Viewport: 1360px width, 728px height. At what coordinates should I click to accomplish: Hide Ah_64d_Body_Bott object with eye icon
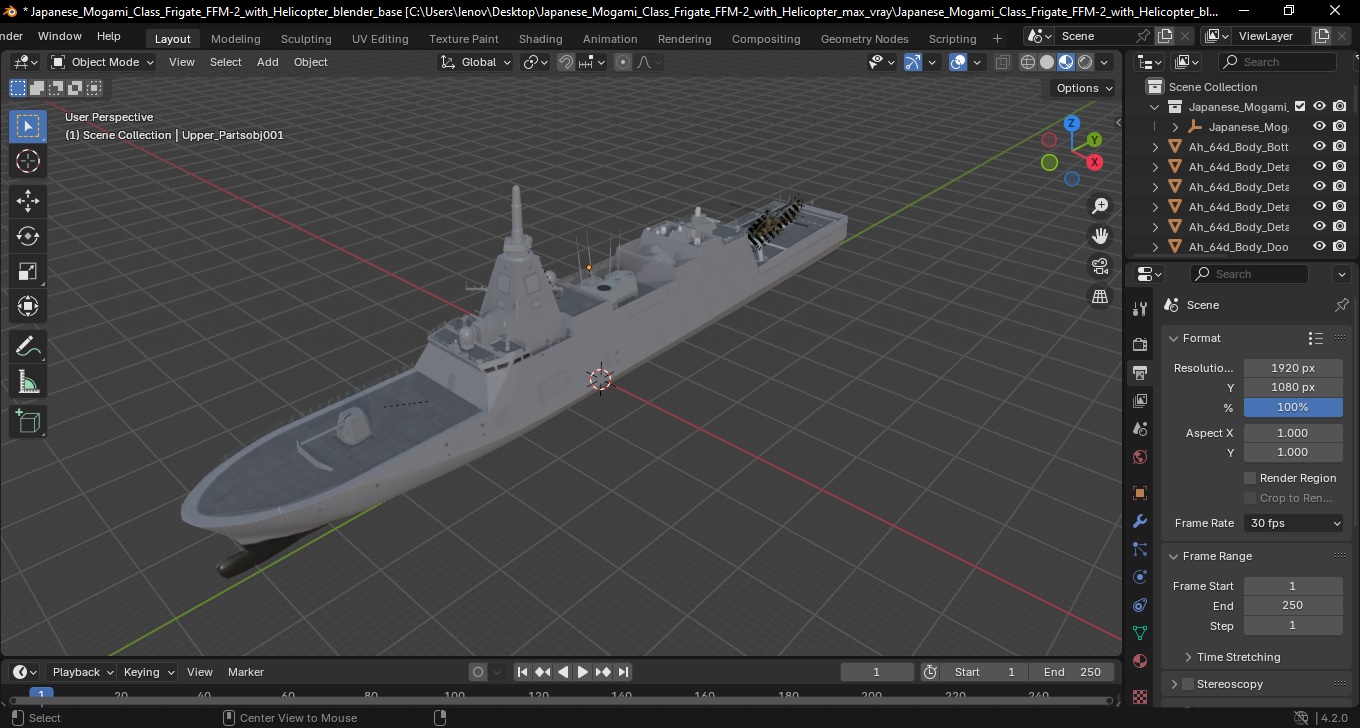(x=1320, y=146)
